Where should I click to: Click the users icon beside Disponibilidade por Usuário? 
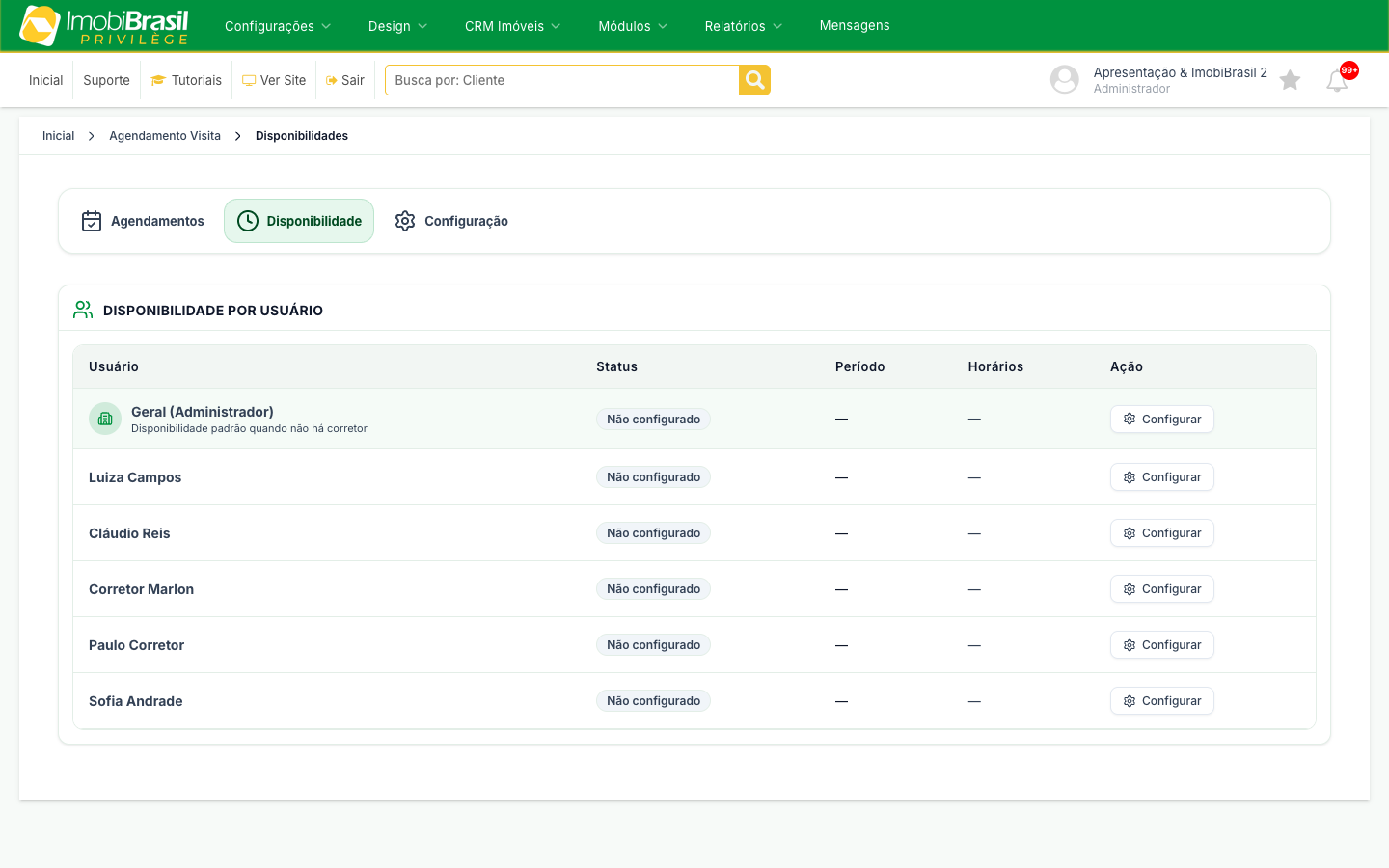[83, 310]
